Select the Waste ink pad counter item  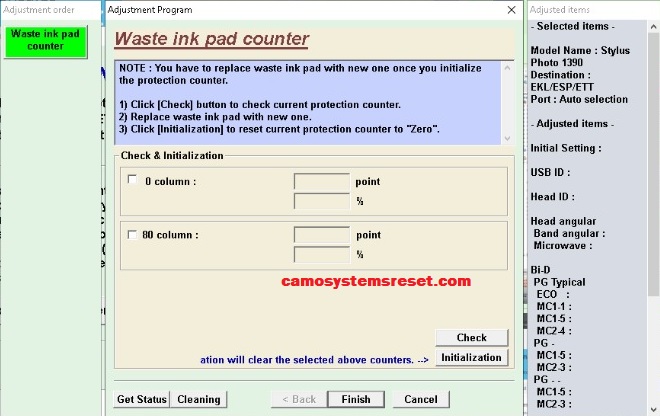click(x=45, y=41)
